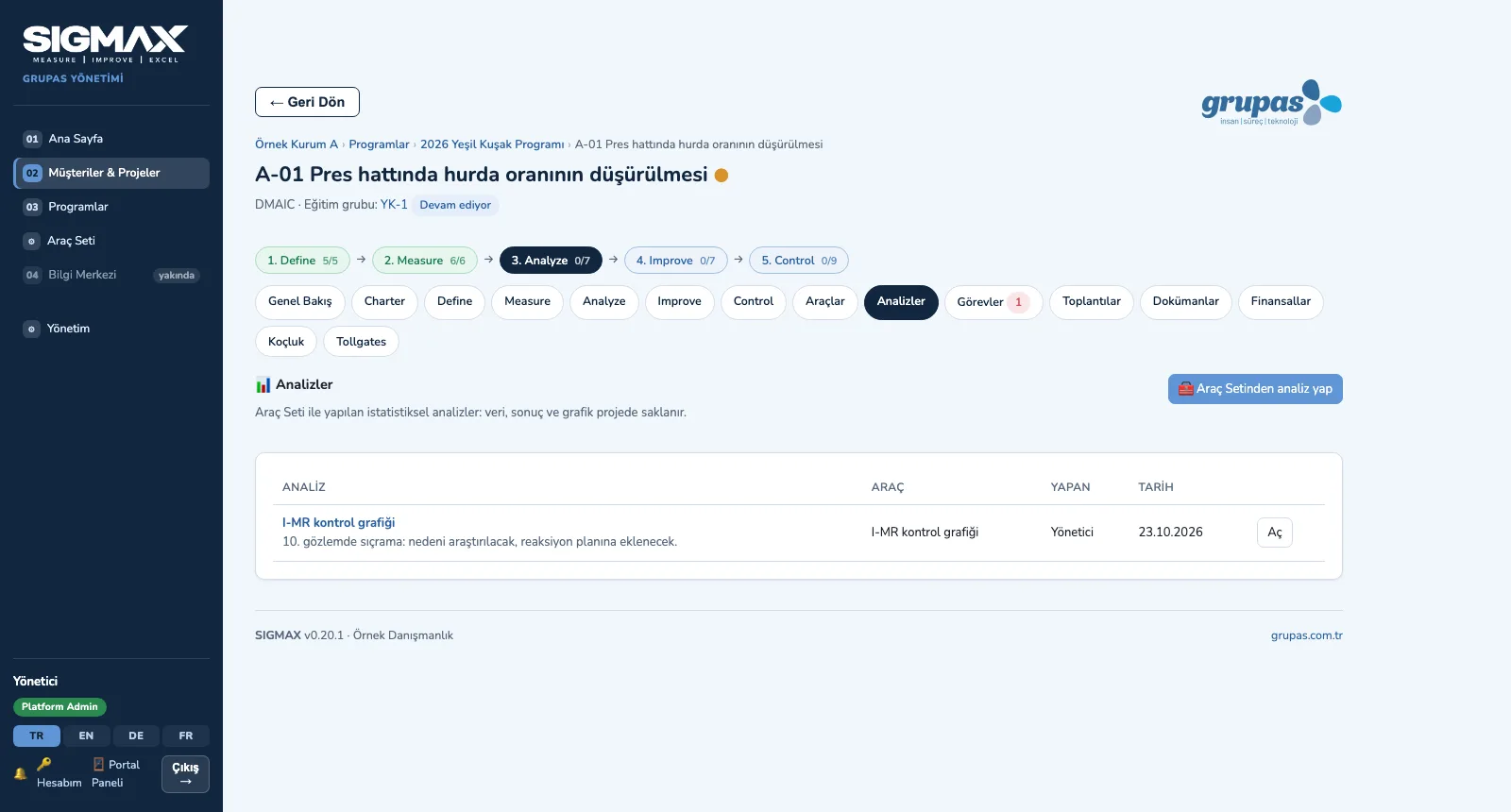1511x812 pixels.
Task: Click the Aç button in analysis row
Action: [x=1275, y=533]
